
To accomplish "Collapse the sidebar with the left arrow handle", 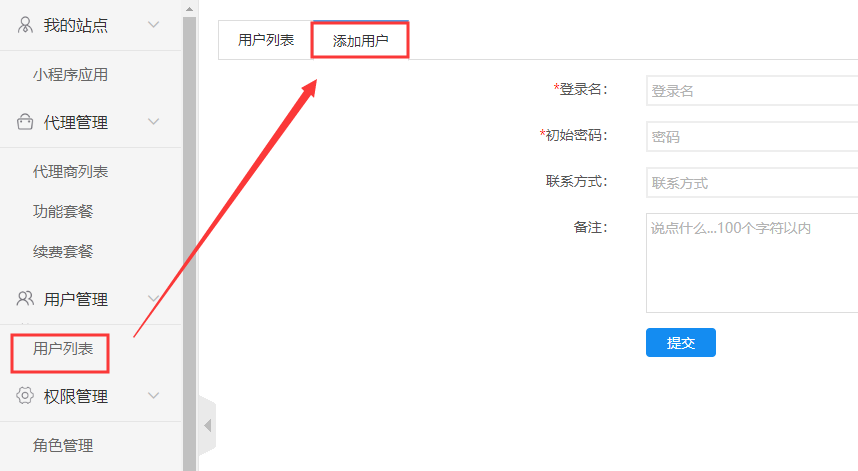I will pos(208,426).
